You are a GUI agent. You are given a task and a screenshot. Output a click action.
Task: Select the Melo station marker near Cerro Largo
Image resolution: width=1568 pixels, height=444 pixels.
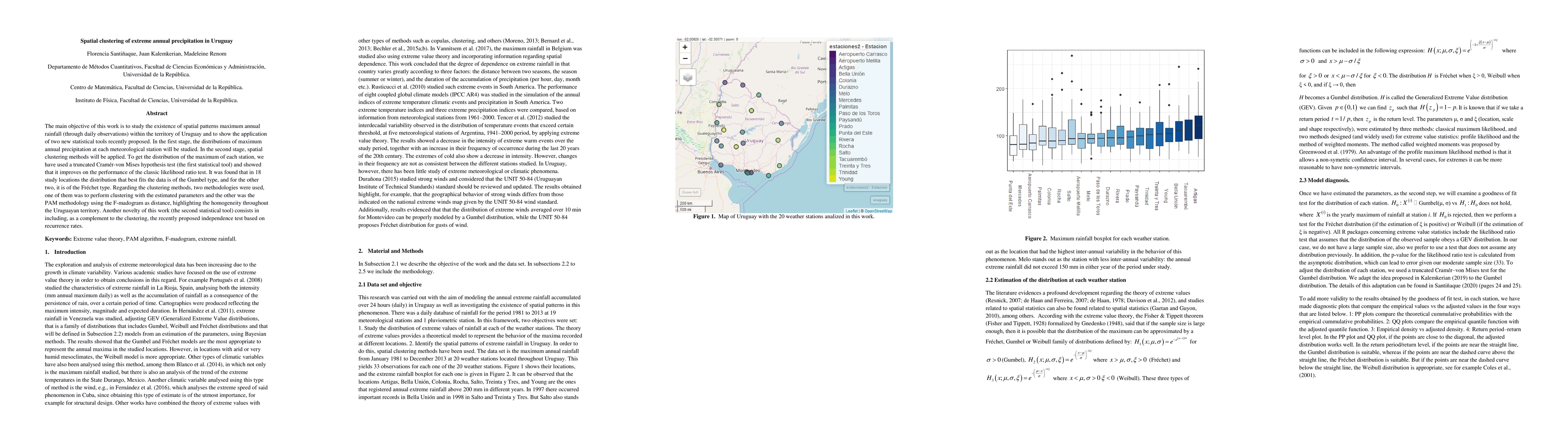(781, 124)
